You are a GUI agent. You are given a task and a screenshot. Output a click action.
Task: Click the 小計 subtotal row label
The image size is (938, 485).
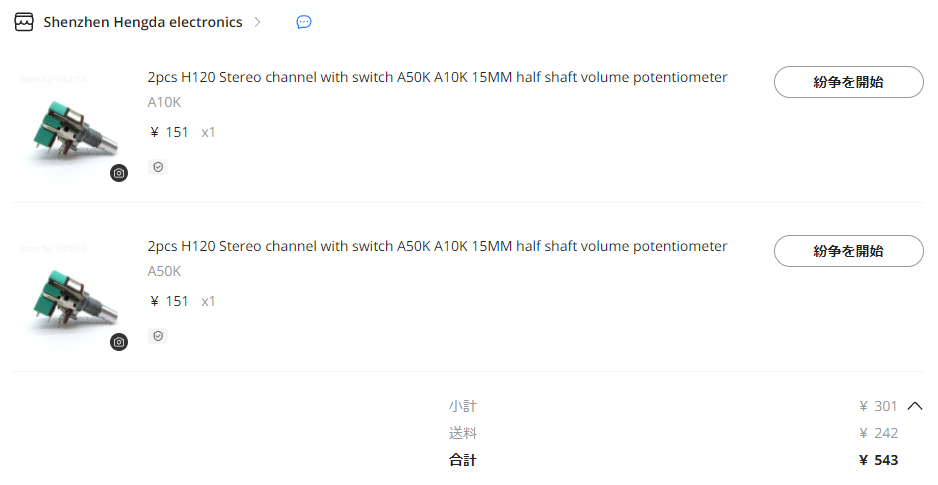(x=462, y=406)
